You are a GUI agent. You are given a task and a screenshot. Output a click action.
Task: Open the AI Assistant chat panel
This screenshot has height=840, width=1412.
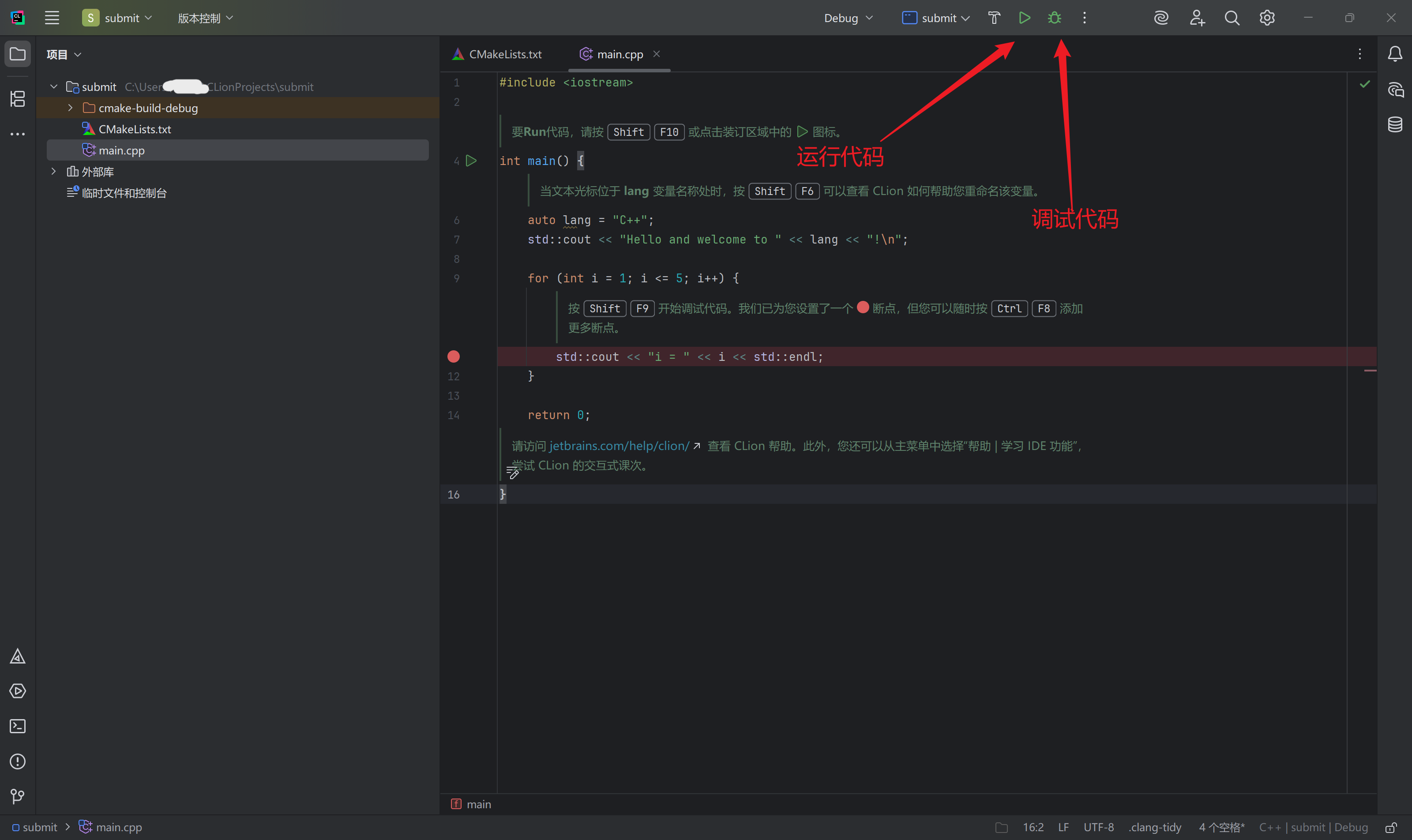[1395, 90]
